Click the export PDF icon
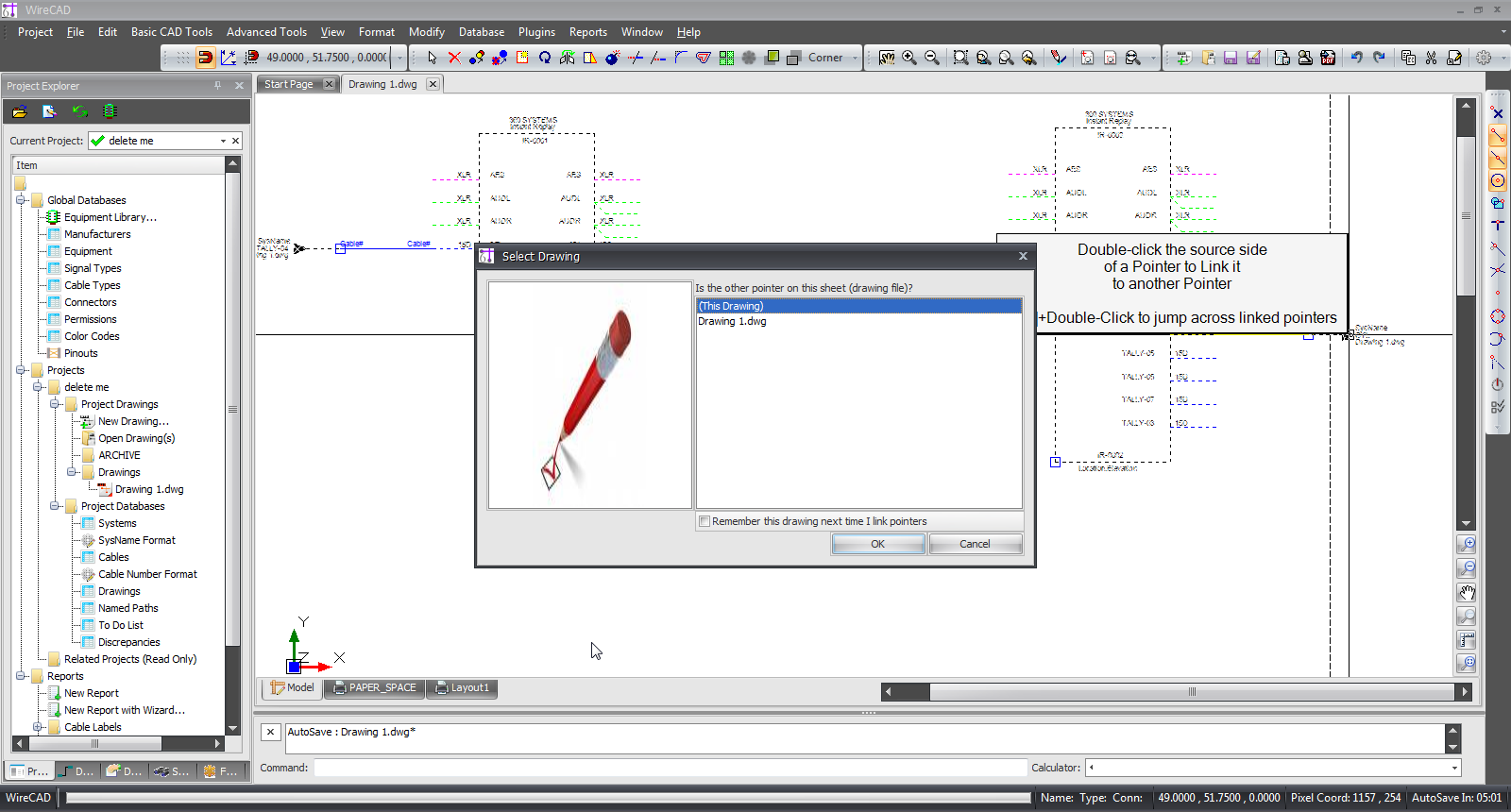The width and height of the screenshot is (1511, 812). (1328, 58)
